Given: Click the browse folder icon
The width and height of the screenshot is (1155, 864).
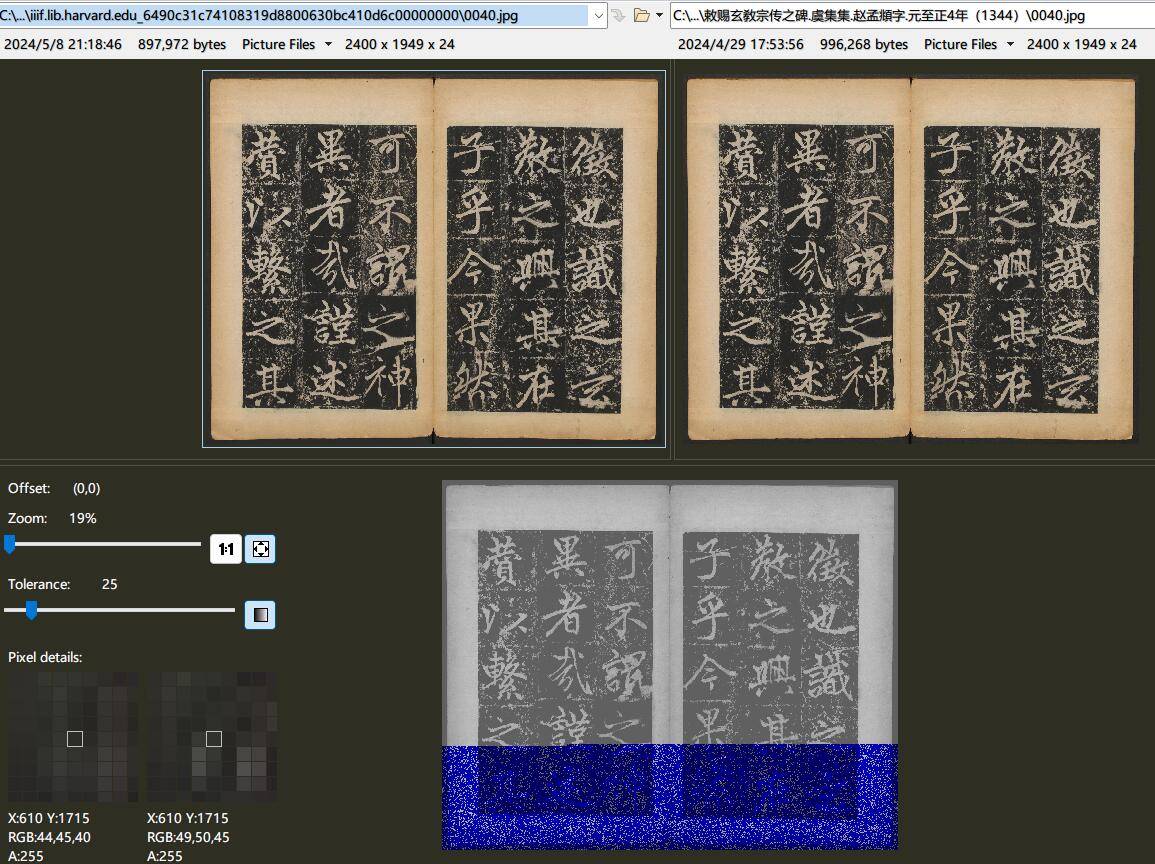Looking at the screenshot, I should (x=641, y=15).
